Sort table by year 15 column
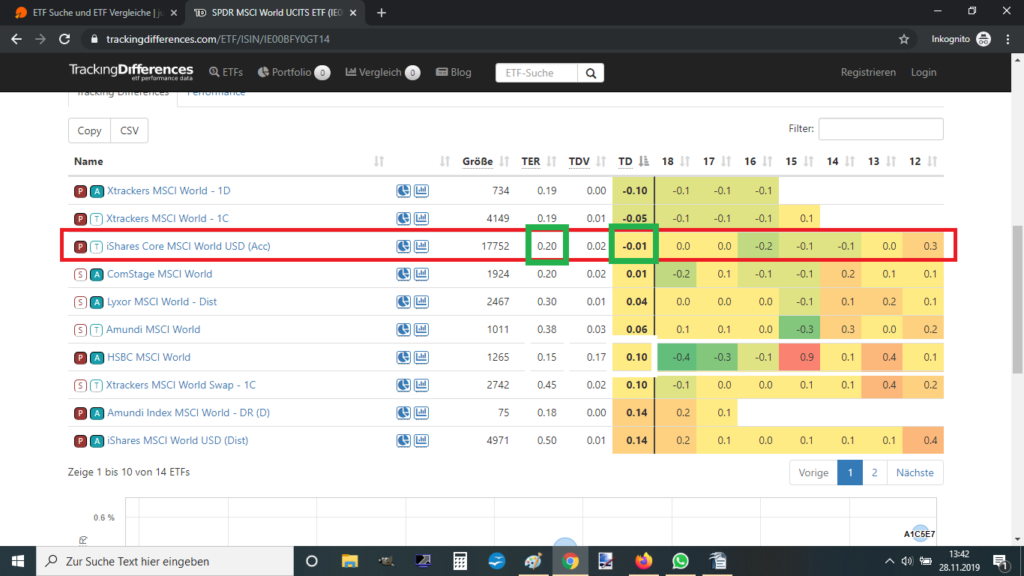The height and width of the screenshot is (576, 1024). tap(799, 161)
